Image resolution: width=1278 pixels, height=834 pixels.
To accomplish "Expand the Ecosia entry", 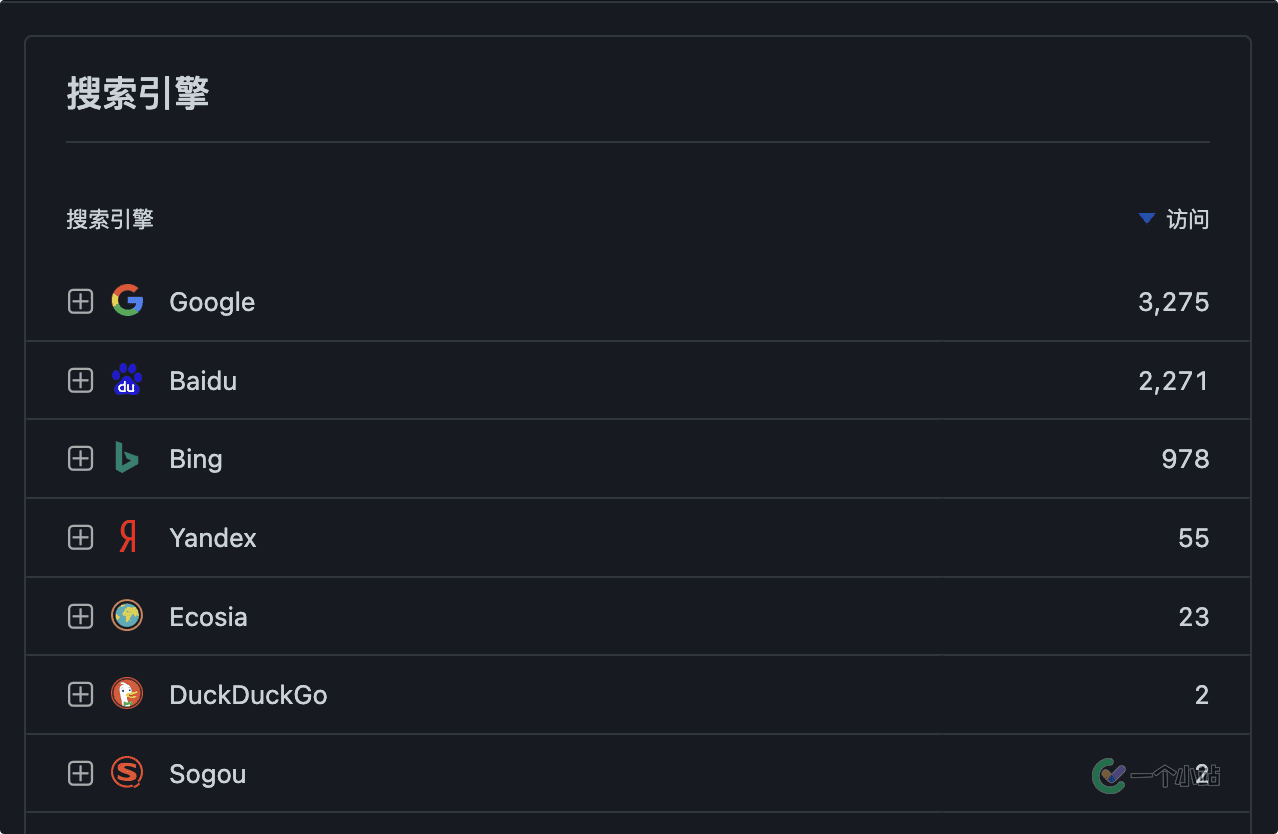I will click(x=80, y=616).
